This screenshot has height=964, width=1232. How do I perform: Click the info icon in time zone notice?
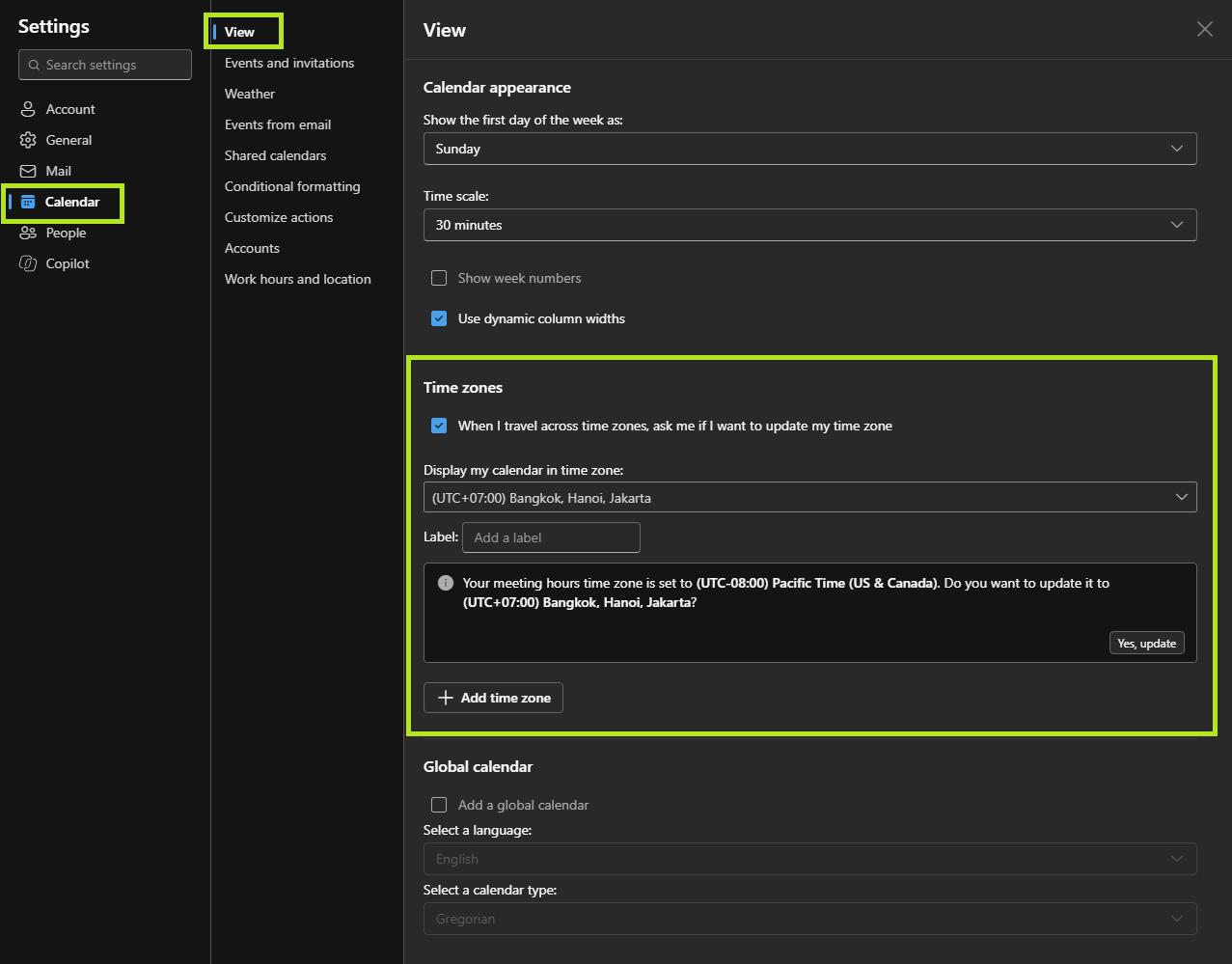[446, 583]
